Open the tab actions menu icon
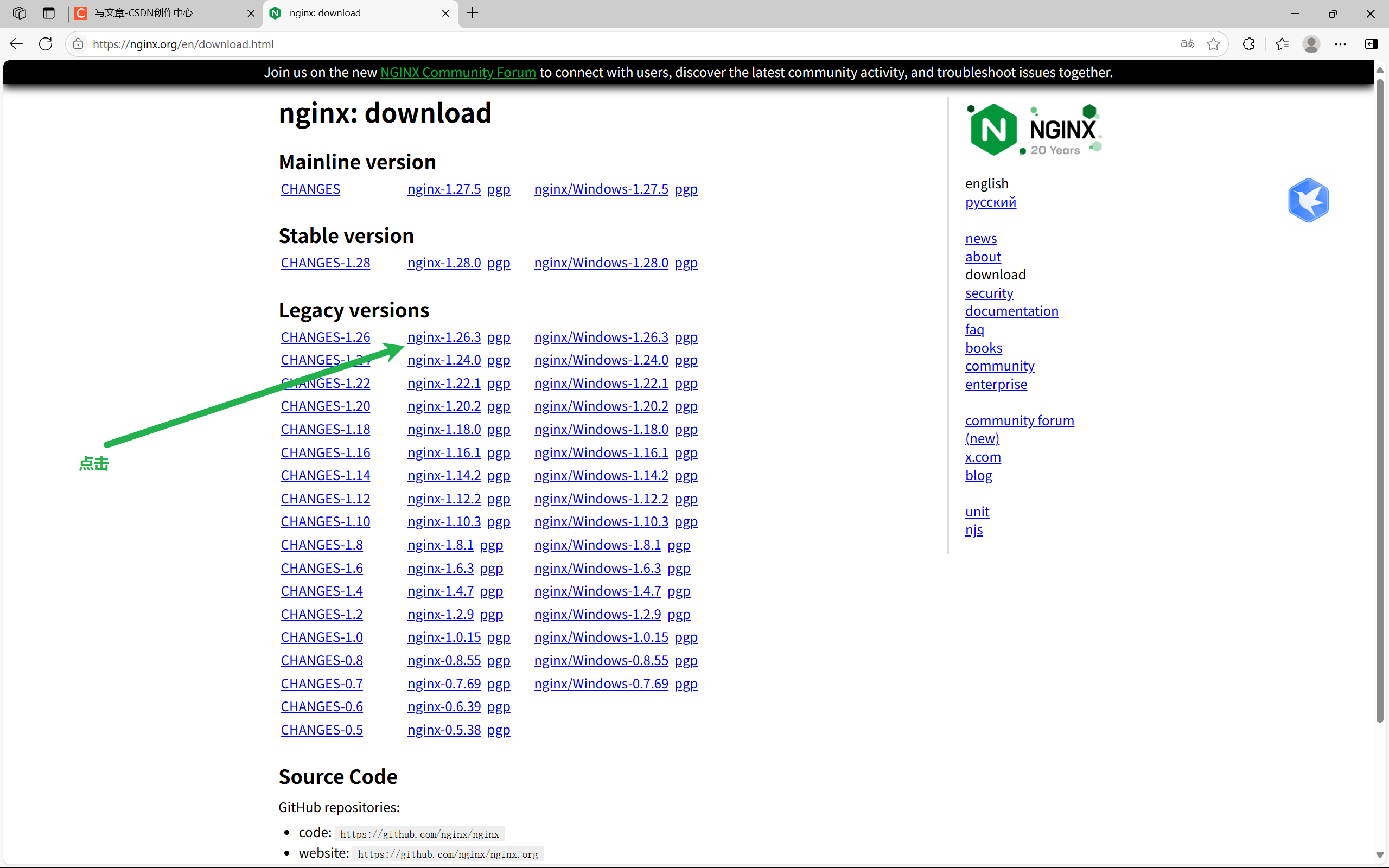 pos(49,12)
